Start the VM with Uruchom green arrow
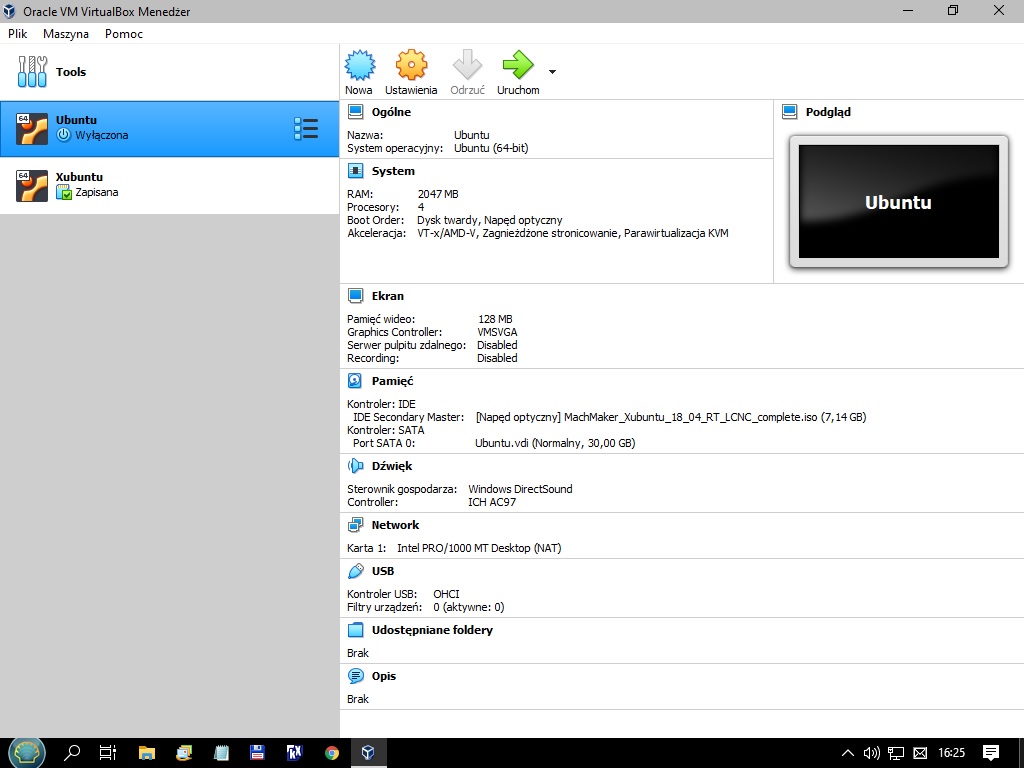 click(519, 65)
